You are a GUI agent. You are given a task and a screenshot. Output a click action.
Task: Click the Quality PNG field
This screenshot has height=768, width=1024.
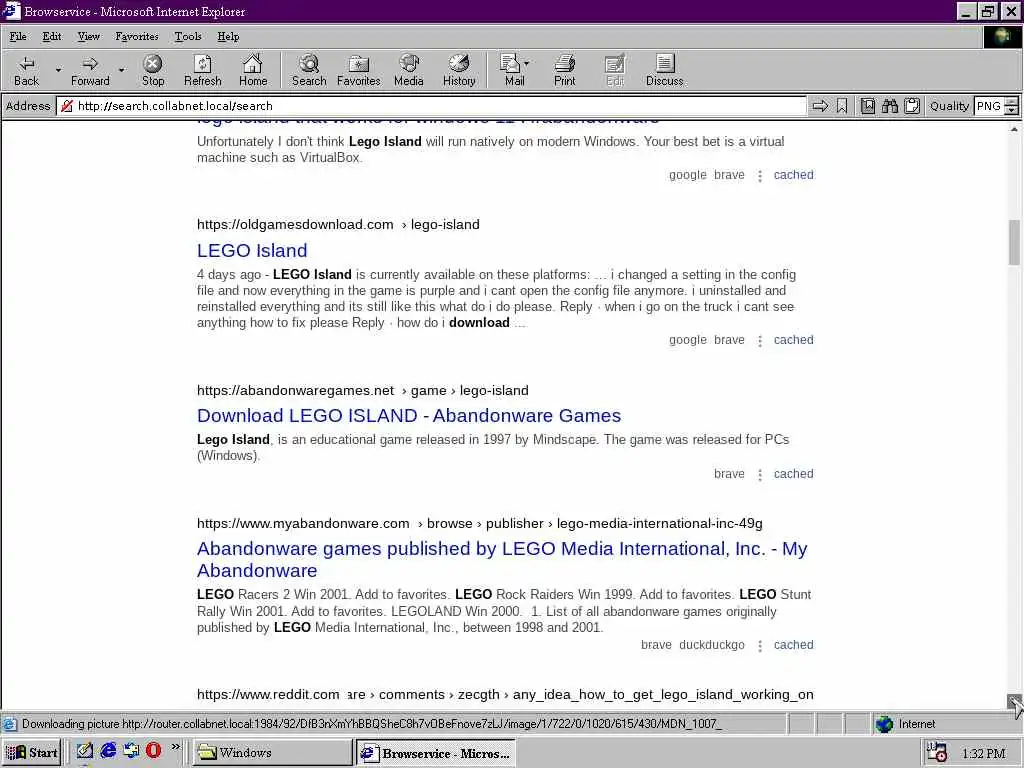pyautogui.click(x=989, y=106)
